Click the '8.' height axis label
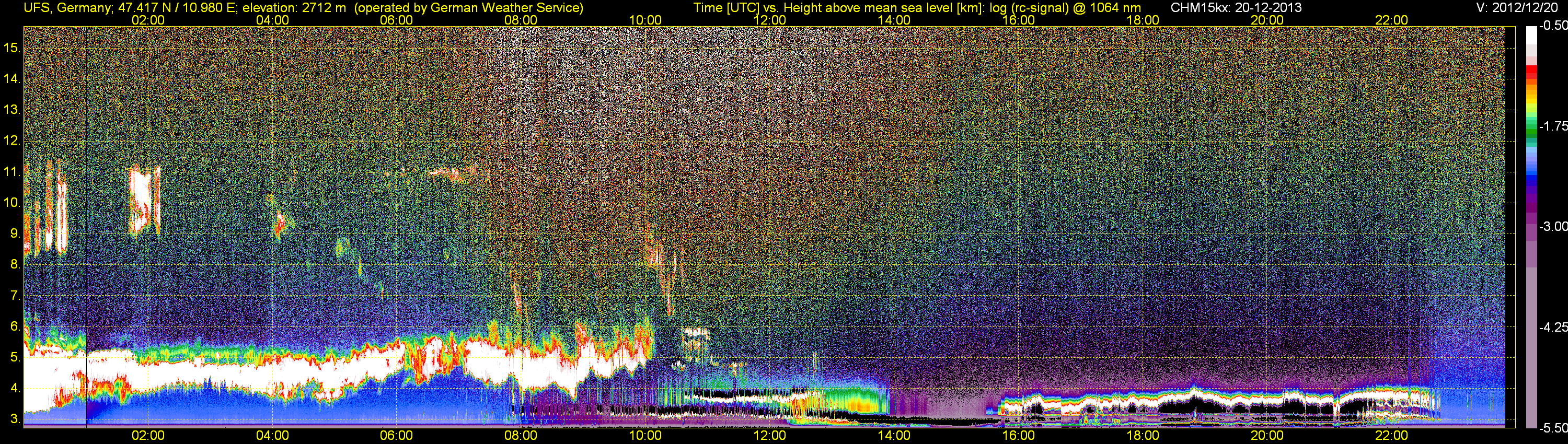 coord(15,265)
